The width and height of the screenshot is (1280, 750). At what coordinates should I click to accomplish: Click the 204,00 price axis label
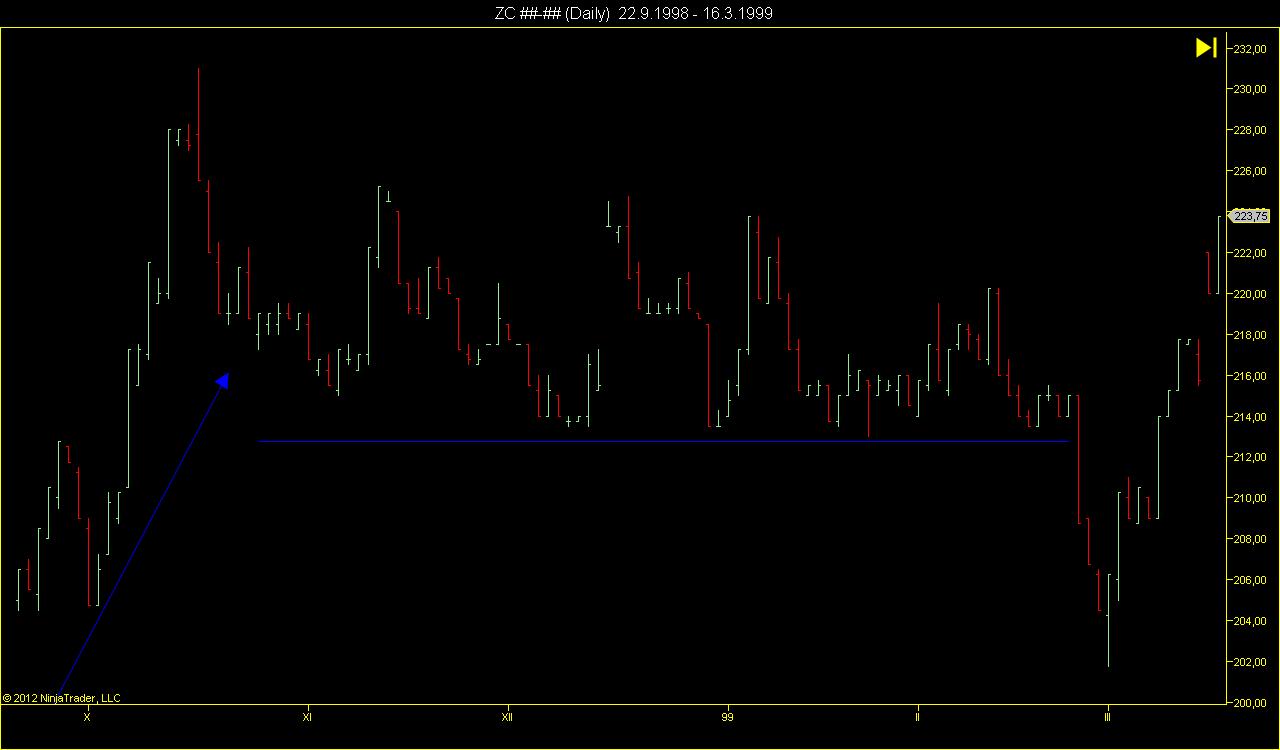(1251, 622)
